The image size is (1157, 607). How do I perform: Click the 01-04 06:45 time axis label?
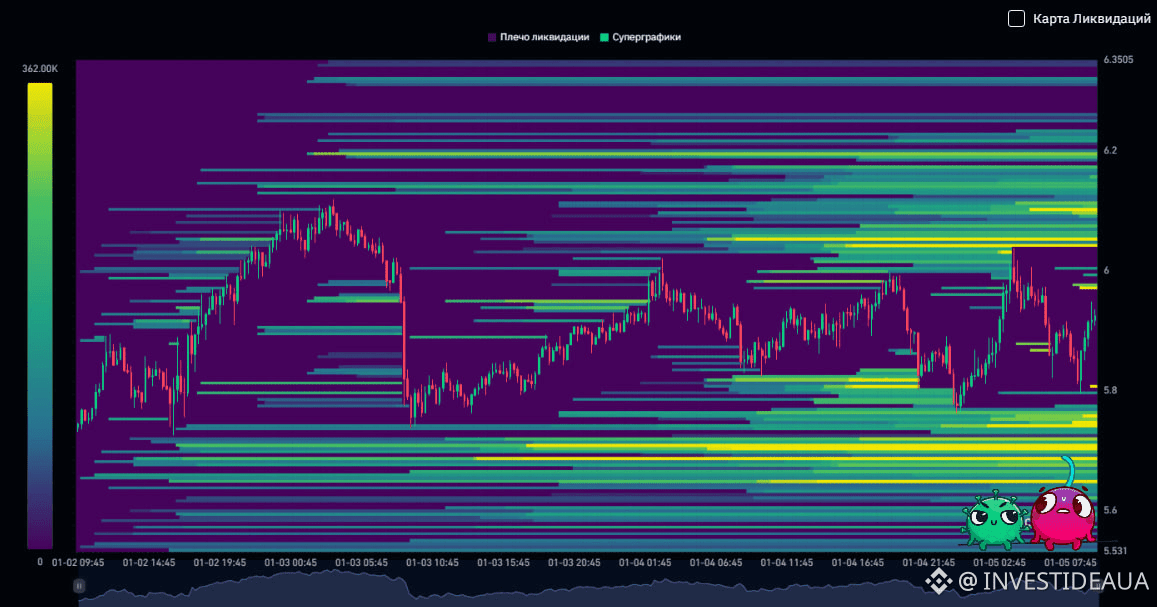click(x=716, y=563)
